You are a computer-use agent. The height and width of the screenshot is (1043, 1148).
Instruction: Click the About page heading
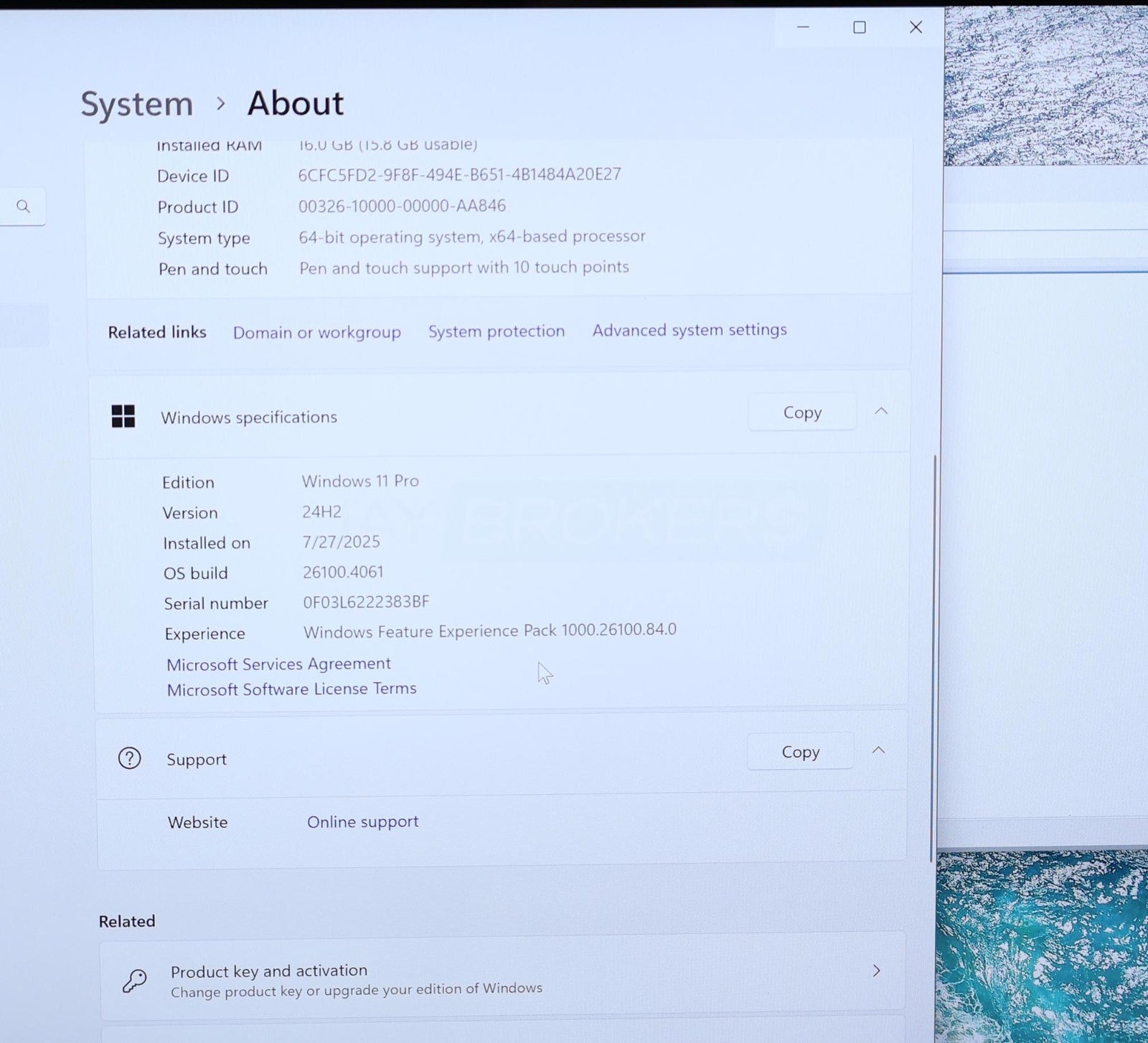pyautogui.click(x=296, y=103)
